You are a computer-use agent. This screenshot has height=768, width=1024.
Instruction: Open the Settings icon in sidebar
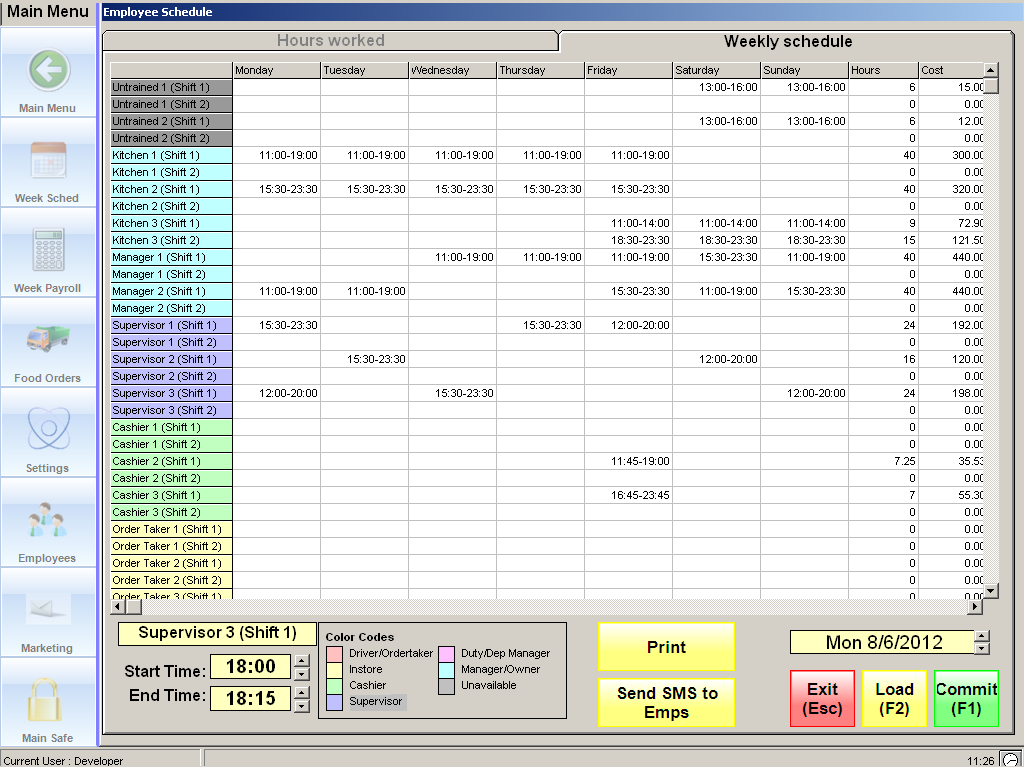(47, 430)
